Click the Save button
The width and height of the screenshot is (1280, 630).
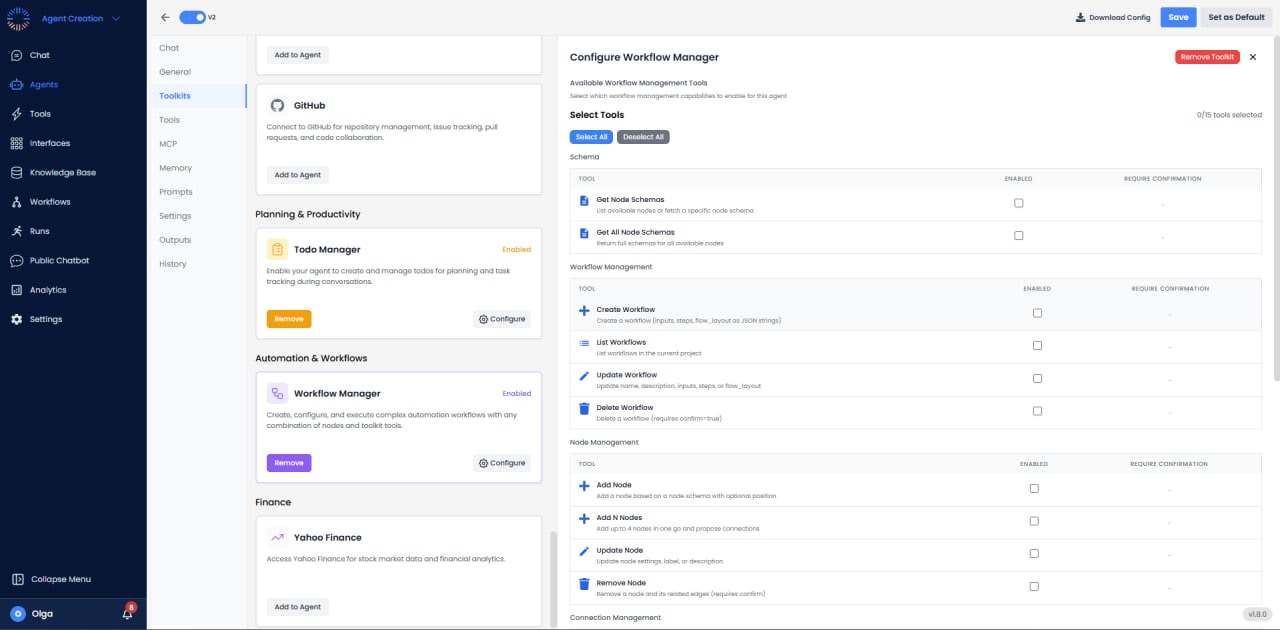coord(1178,17)
